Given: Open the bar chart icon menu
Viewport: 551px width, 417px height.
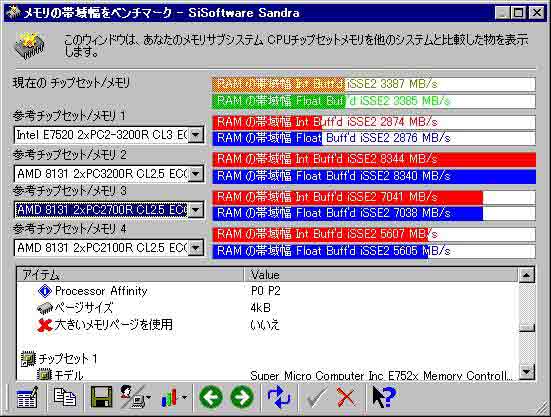Looking at the screenshot, I should (170, 397).
